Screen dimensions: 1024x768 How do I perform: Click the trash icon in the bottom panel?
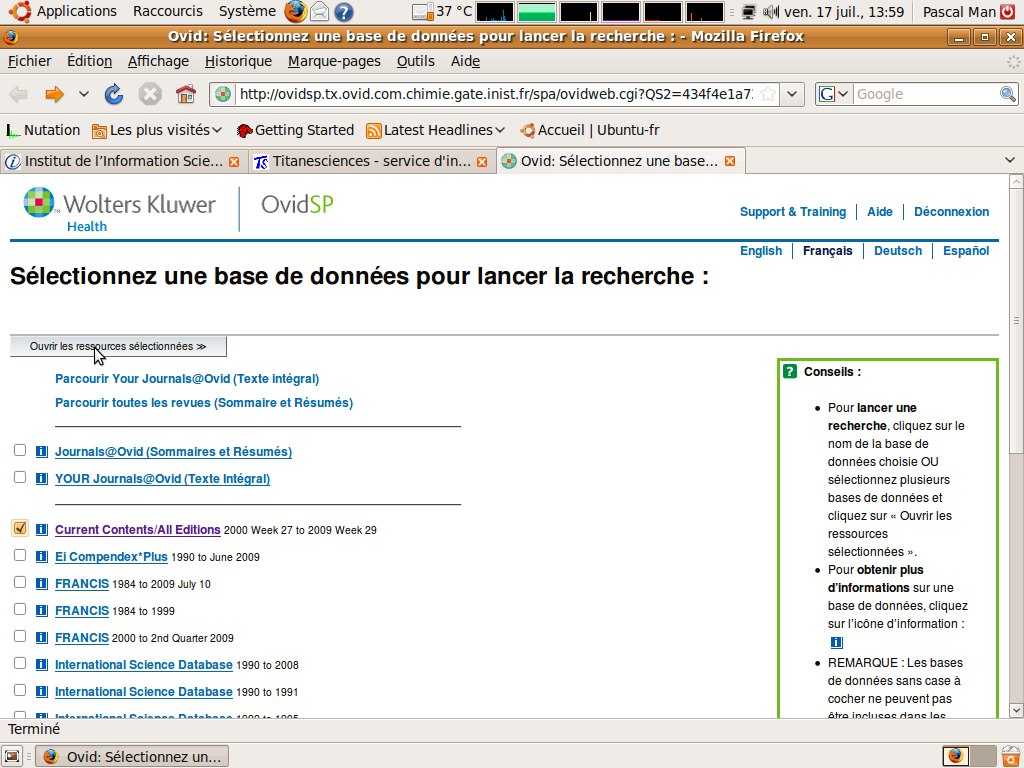click(x=1011, y=756)
